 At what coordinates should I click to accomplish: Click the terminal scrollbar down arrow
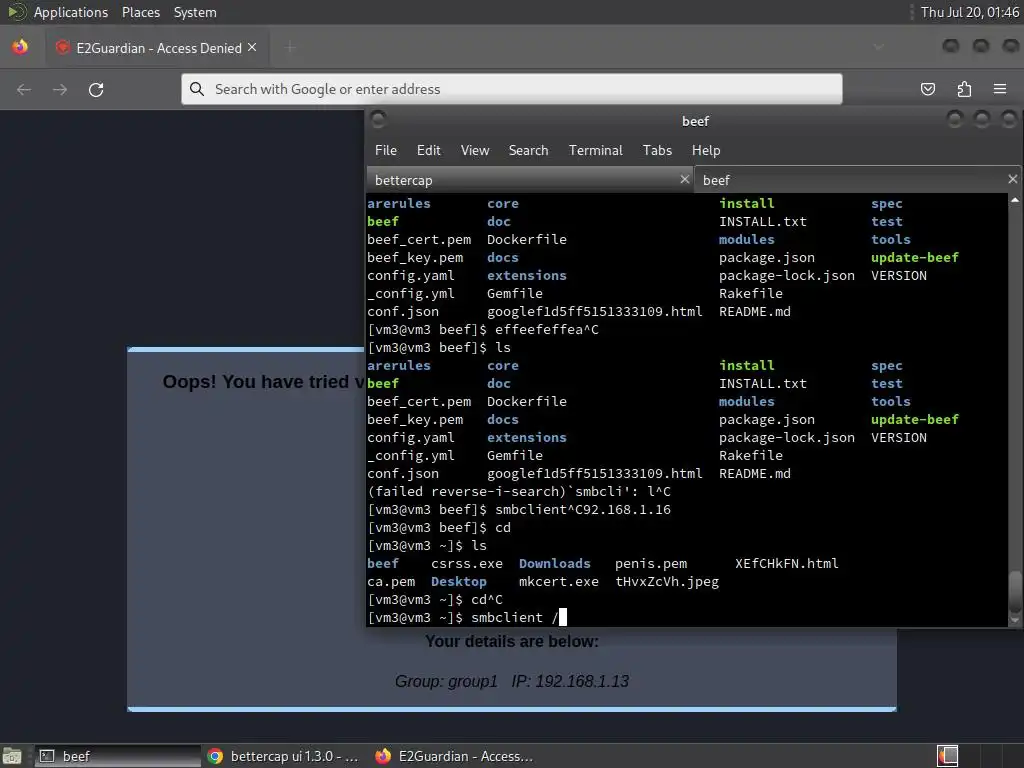click(x=1015, y=620)
